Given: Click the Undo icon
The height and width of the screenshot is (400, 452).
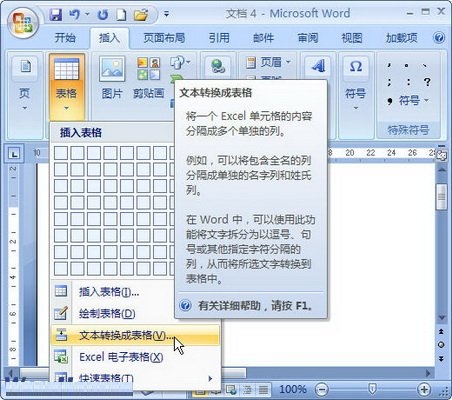Looking at the screenshot, I should [75, 15].
